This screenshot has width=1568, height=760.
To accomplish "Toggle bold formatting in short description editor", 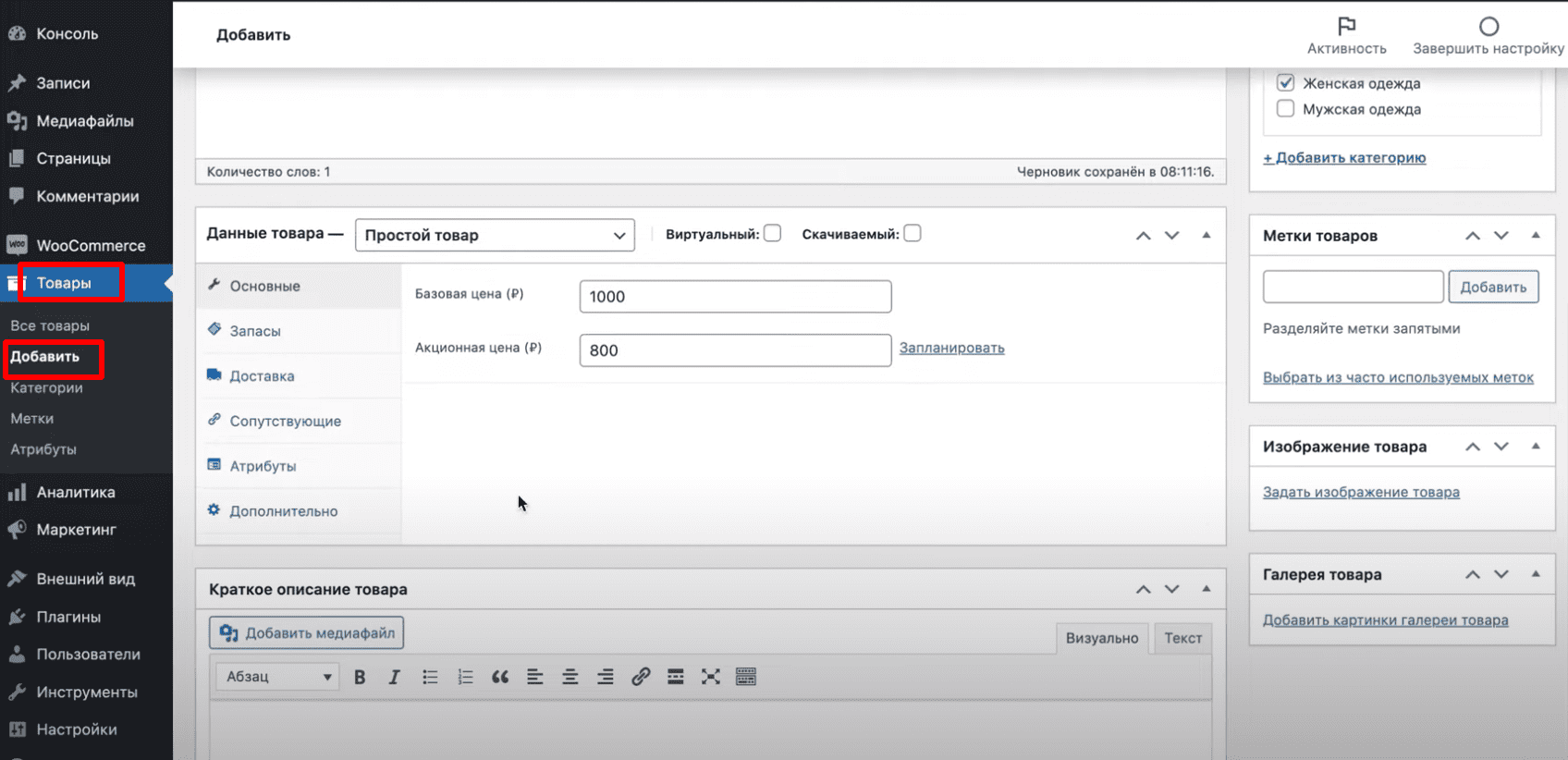I will (x=360, y=677).
